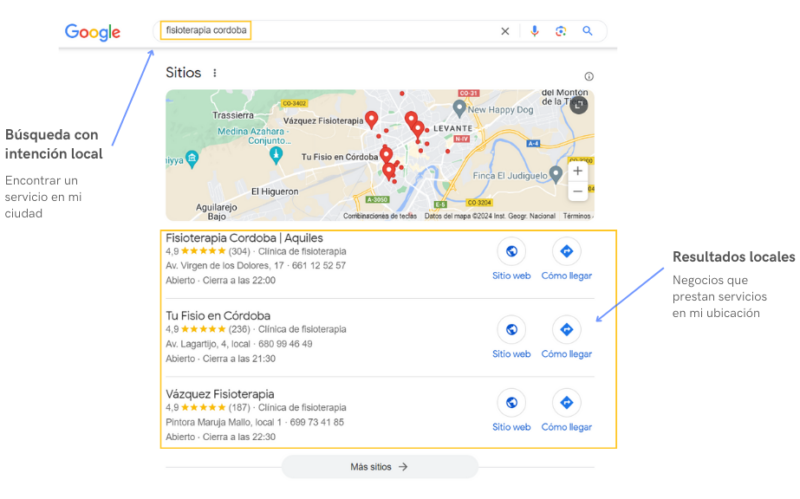This screenshot has height=499, width=800.
Task: Click the El Higueron label on the map
Action: click(x=274, y=192)
